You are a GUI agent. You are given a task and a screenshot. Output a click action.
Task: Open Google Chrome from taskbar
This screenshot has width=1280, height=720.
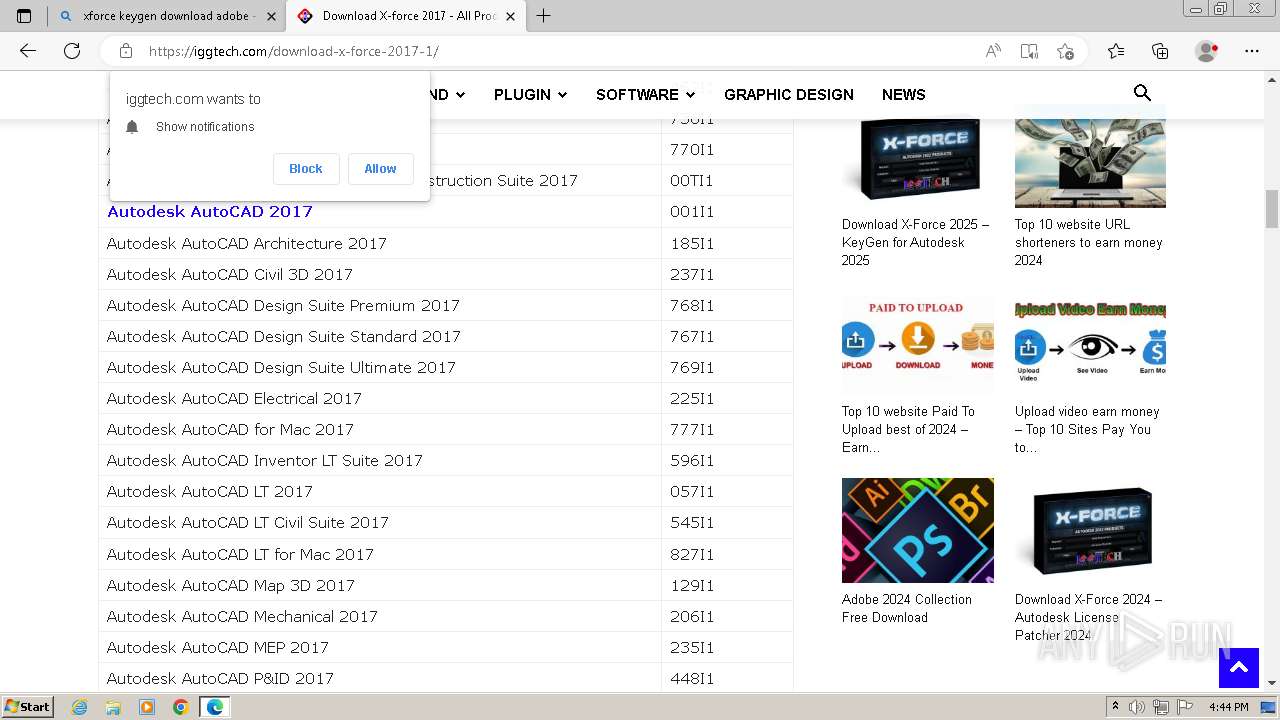tap(180, 707)
